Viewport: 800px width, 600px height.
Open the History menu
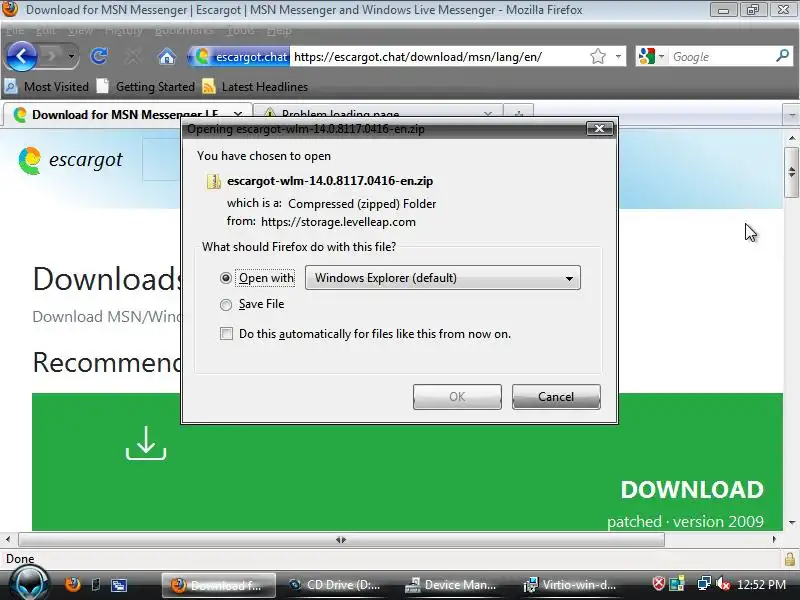tap(123, 30)
